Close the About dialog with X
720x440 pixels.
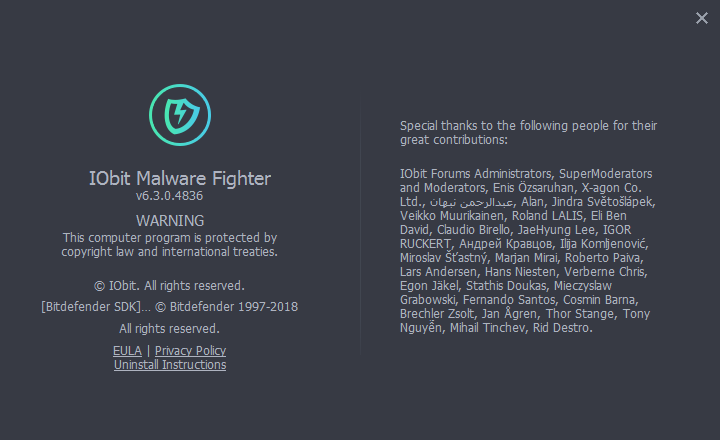[x=702, y=17]
